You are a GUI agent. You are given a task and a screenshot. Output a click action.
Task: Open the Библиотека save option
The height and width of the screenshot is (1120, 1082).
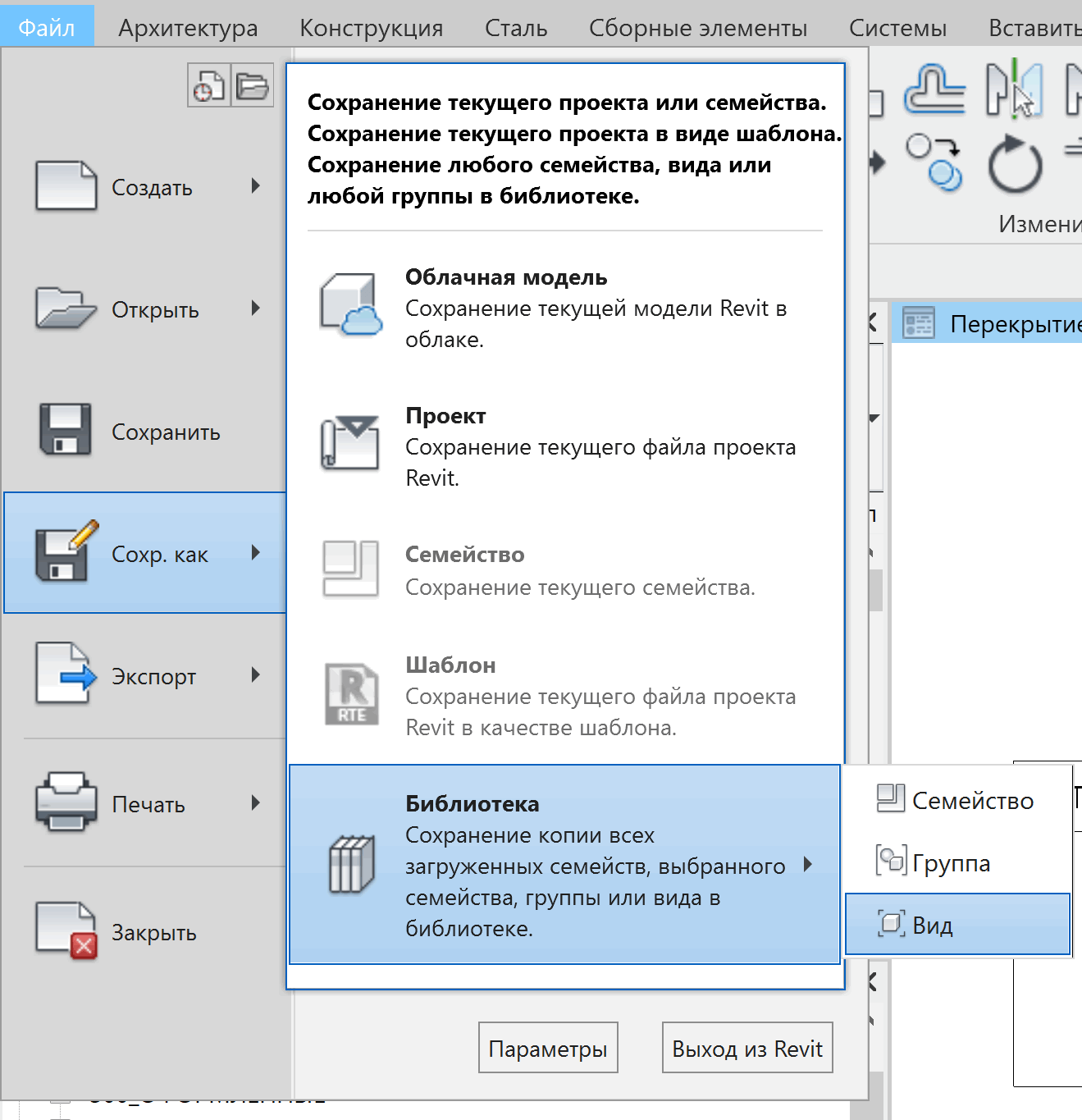[x=565, y=865]
